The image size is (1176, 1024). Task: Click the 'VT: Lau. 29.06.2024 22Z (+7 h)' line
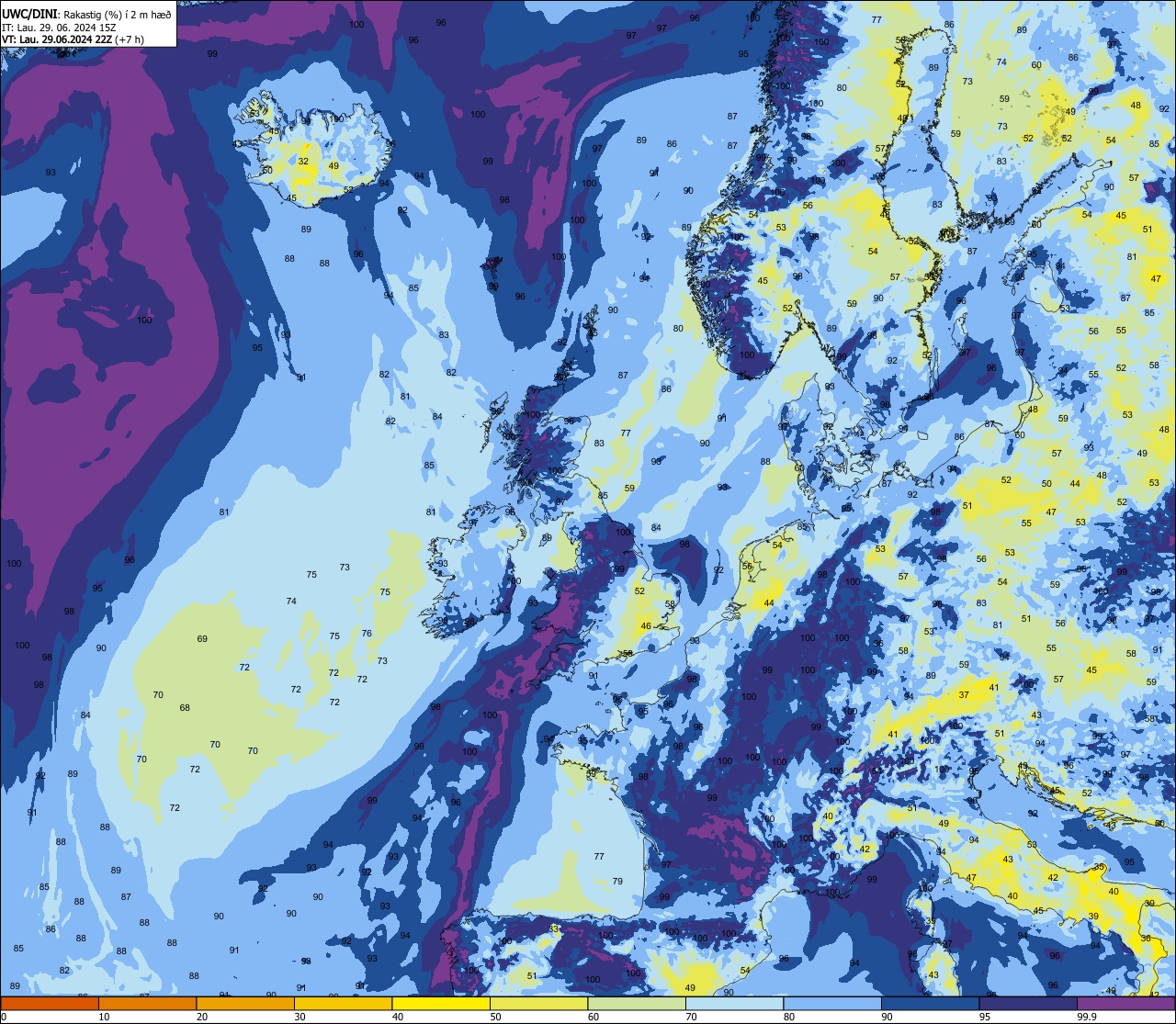coord(73,39)
